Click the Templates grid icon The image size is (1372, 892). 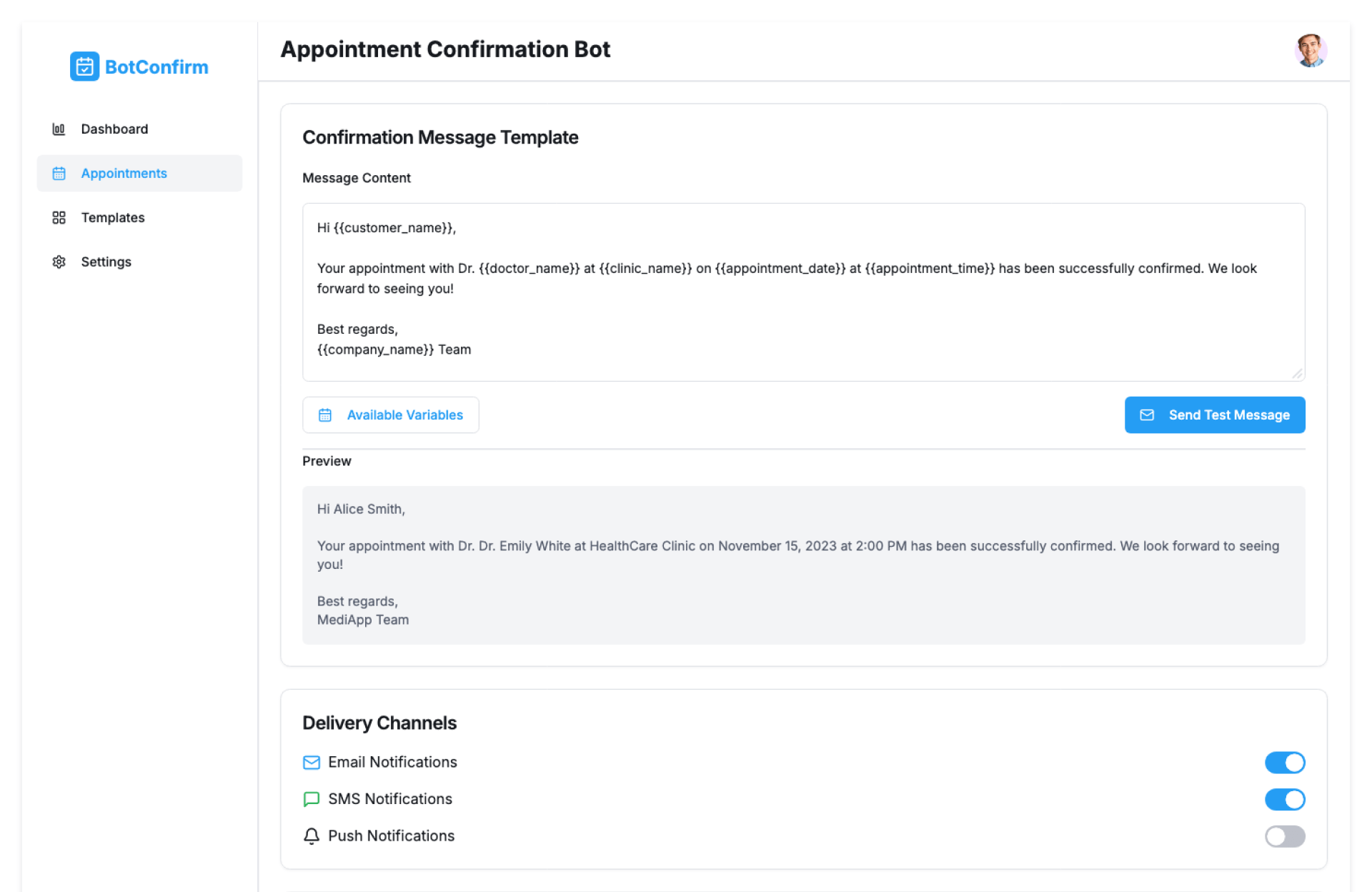(59, 218)
